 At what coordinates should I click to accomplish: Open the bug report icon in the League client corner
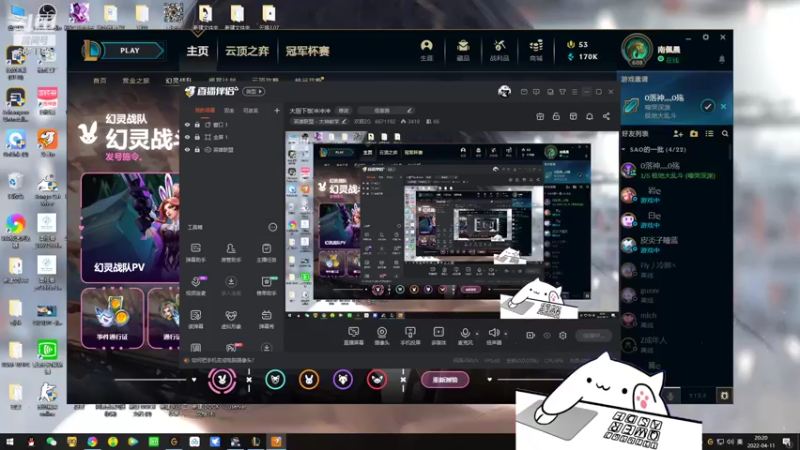[724, 395]
